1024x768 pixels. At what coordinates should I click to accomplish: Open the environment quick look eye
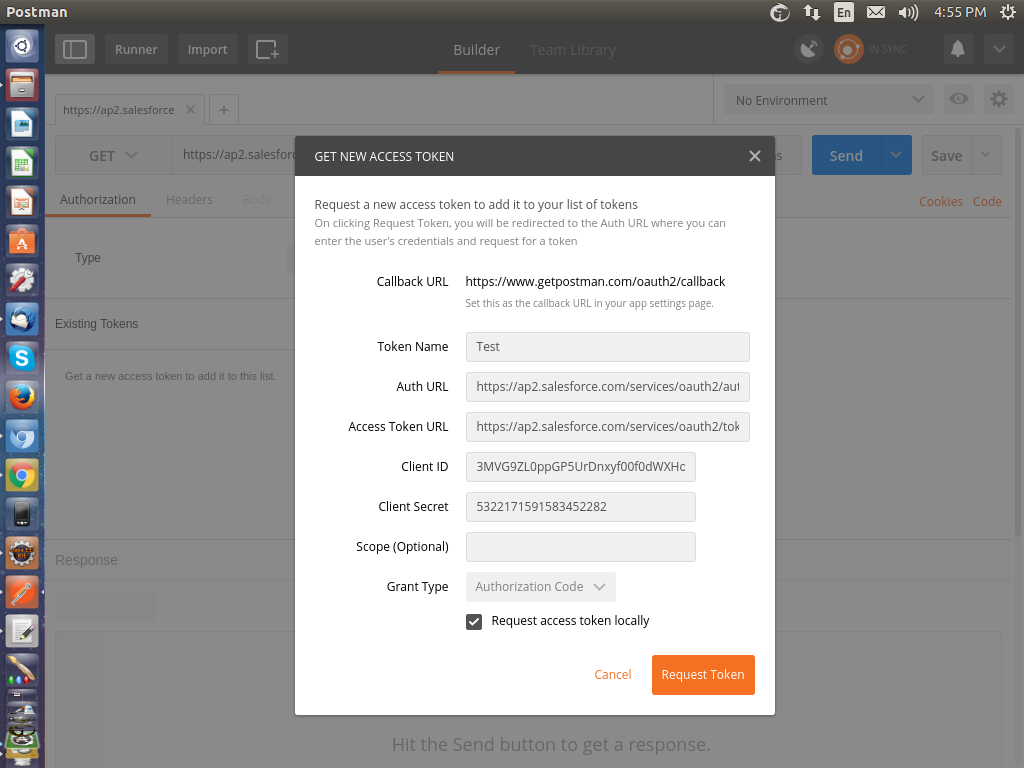pyautogui.click(x=959, y=99)
